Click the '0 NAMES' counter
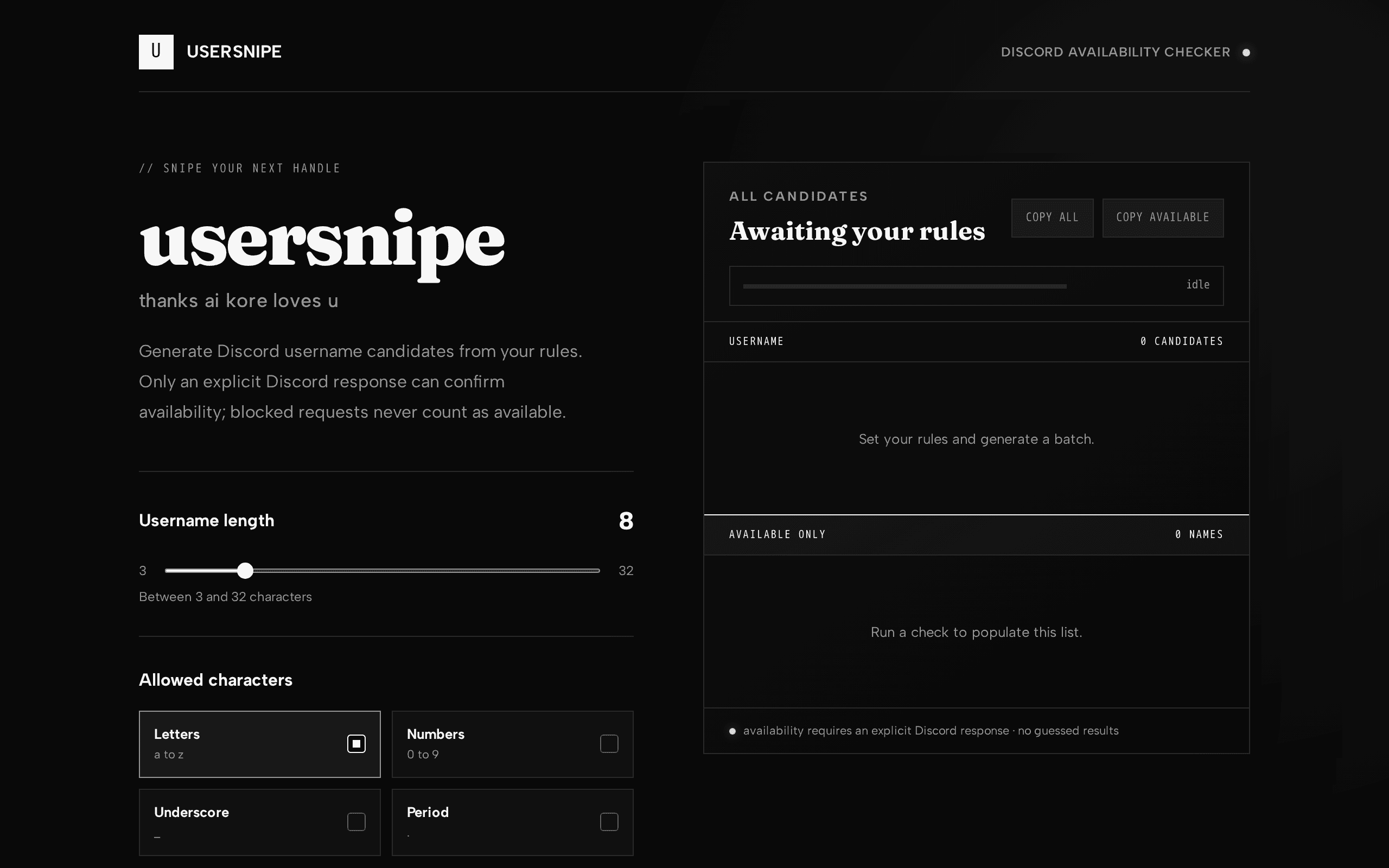1389x868 pixels. pyautogui.click(x=1199, y=534)
